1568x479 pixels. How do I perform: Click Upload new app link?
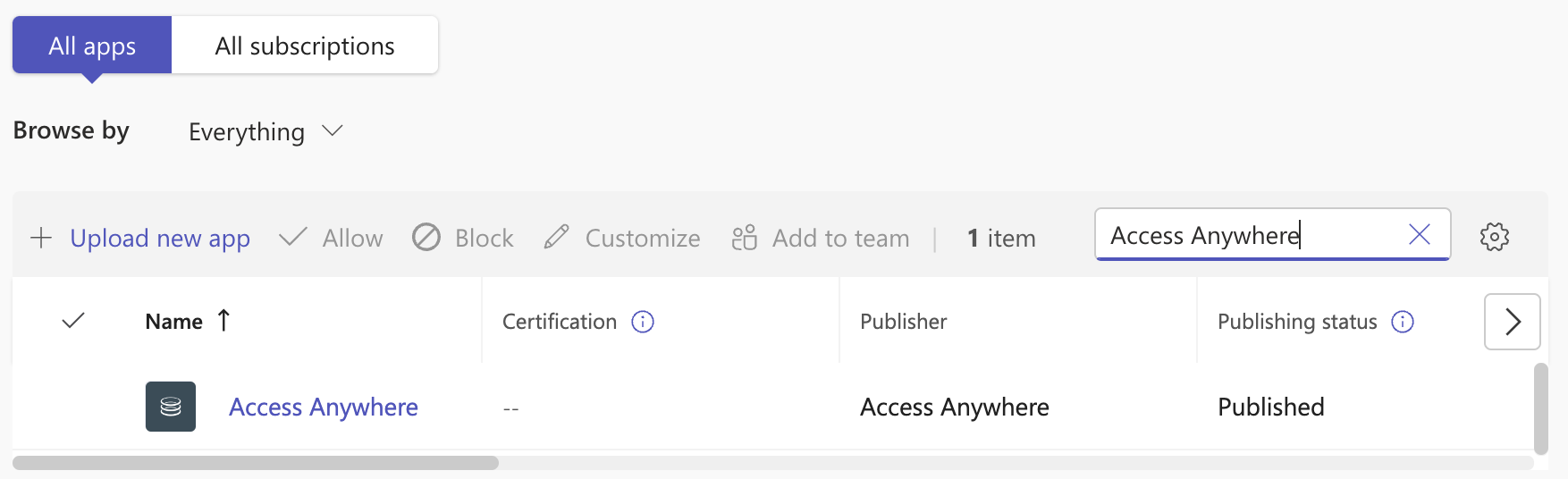tap(160, 239)
